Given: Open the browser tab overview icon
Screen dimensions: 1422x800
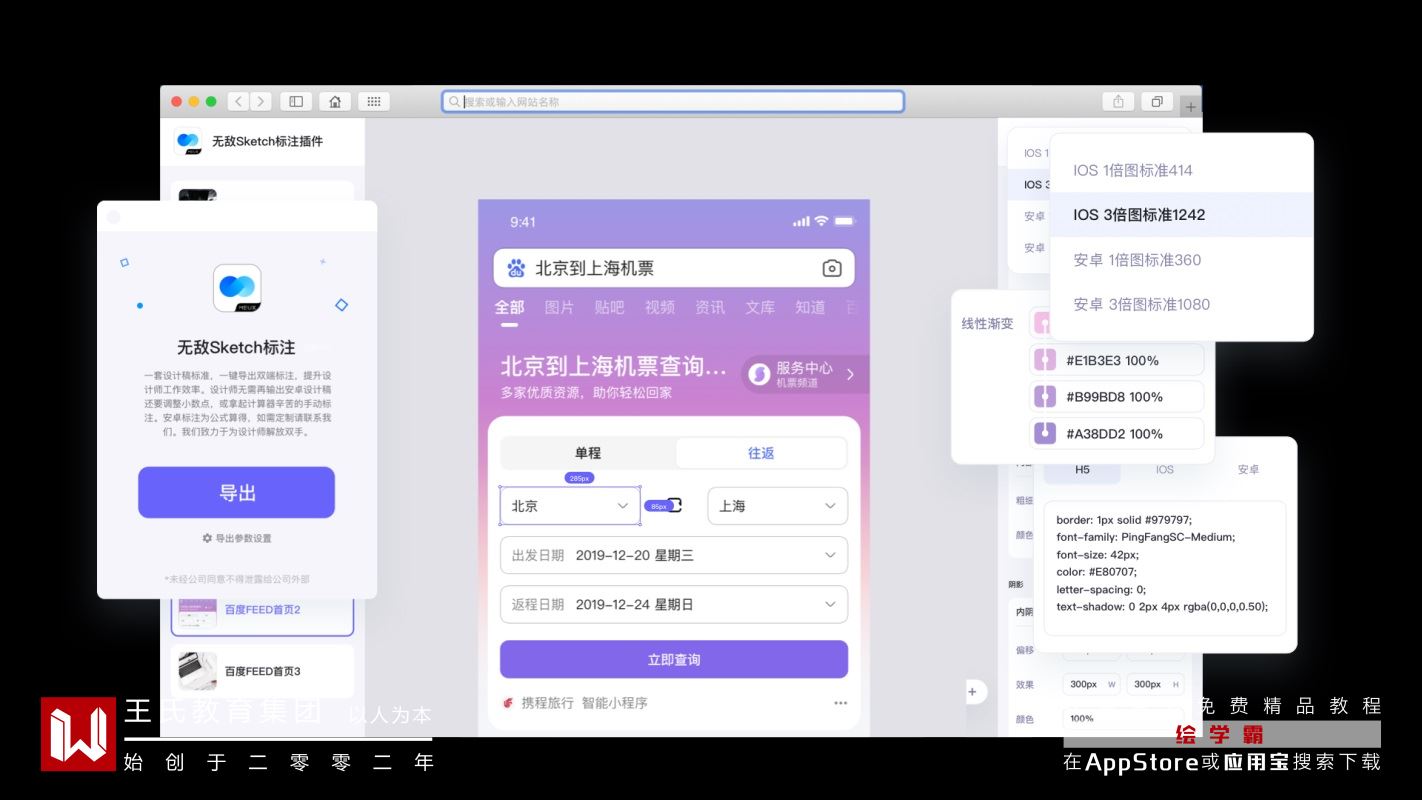Looking at the screenshot, I should pyautogui.click(x=1157, y=101).
